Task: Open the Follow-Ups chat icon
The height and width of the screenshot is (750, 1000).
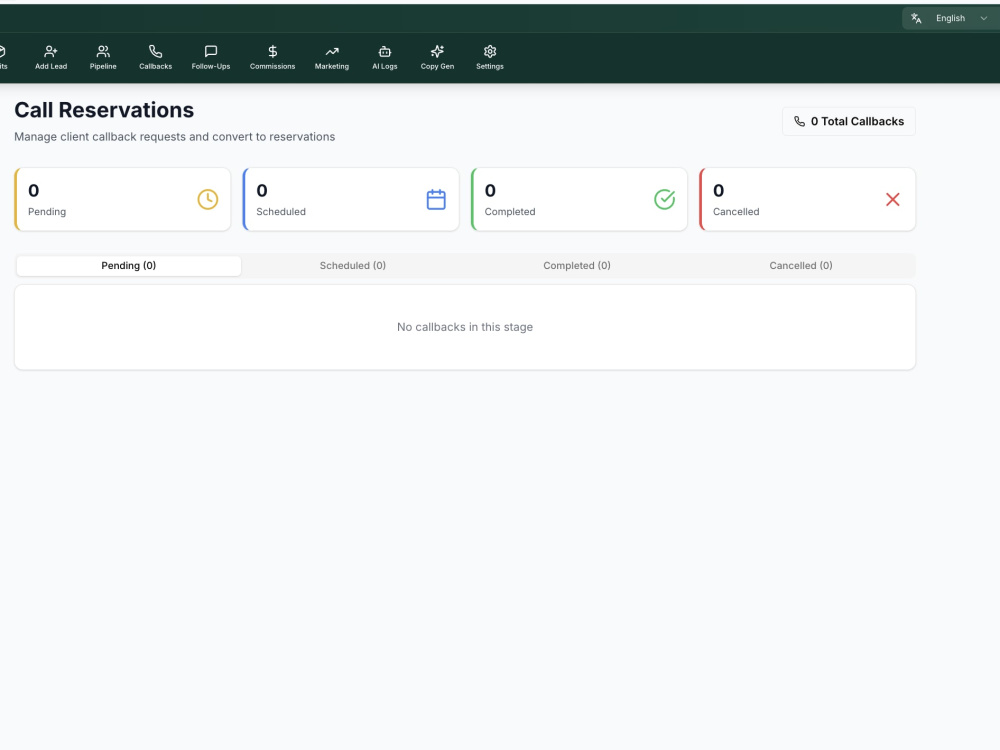Action: pos(210,52)
